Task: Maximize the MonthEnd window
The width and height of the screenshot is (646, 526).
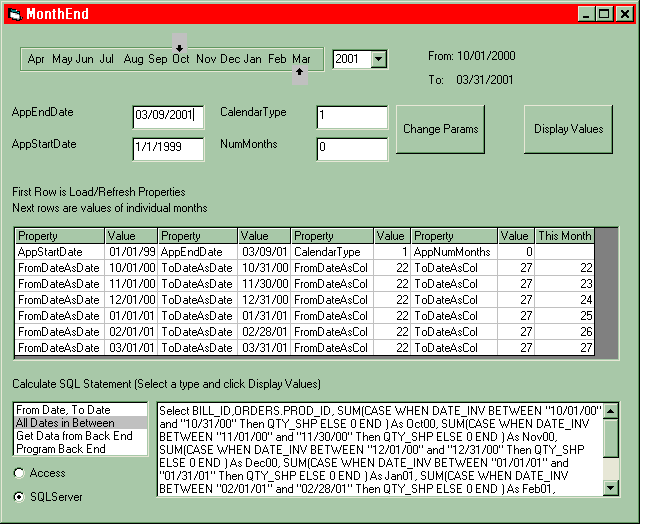Action: pos(604,14)
